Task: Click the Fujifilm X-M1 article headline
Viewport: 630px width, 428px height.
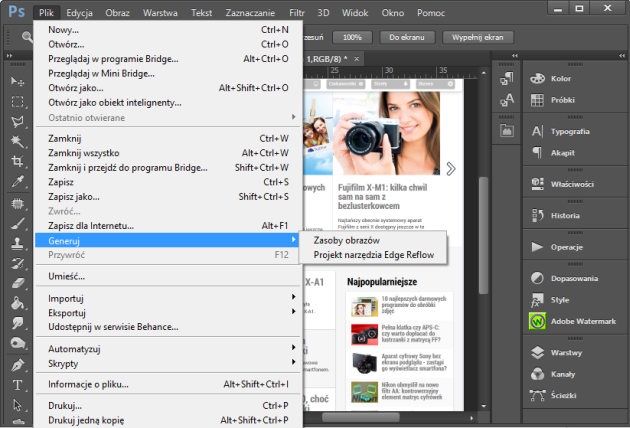Action: click(382, 197)
